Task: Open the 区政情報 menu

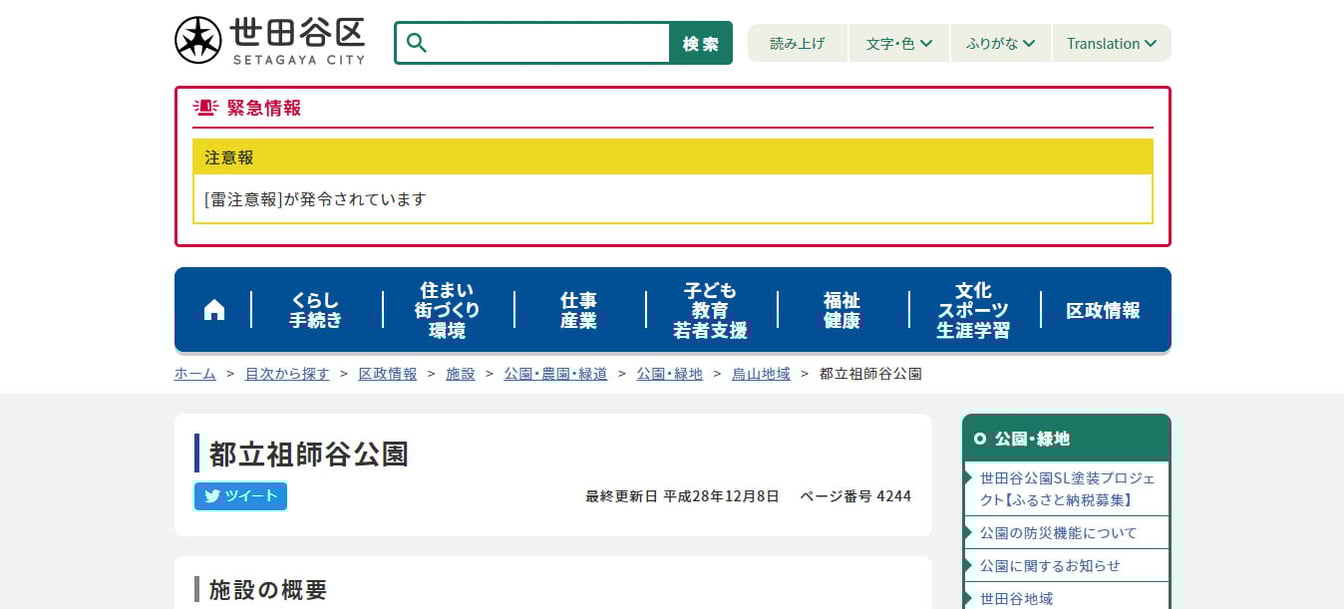Action: [1103, 310]
